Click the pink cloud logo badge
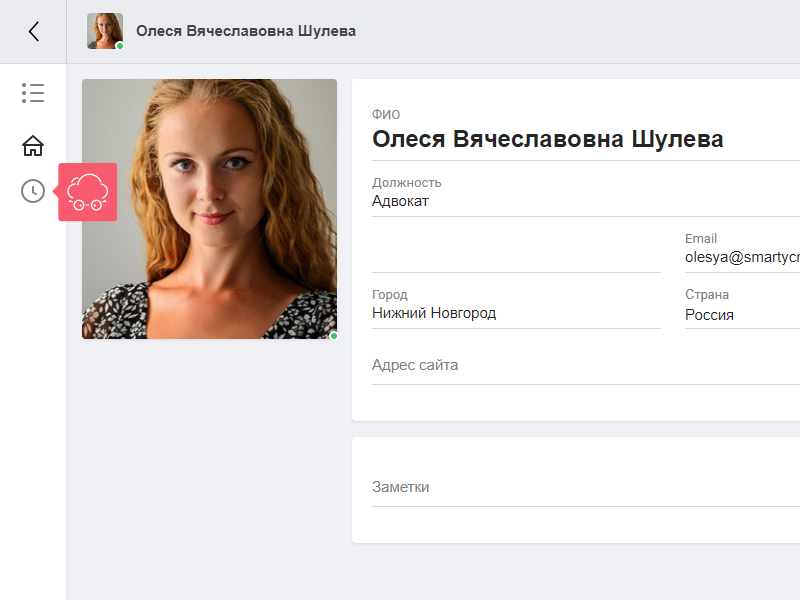Viewport: 800px width, 600px height. (x=87, y=192)
